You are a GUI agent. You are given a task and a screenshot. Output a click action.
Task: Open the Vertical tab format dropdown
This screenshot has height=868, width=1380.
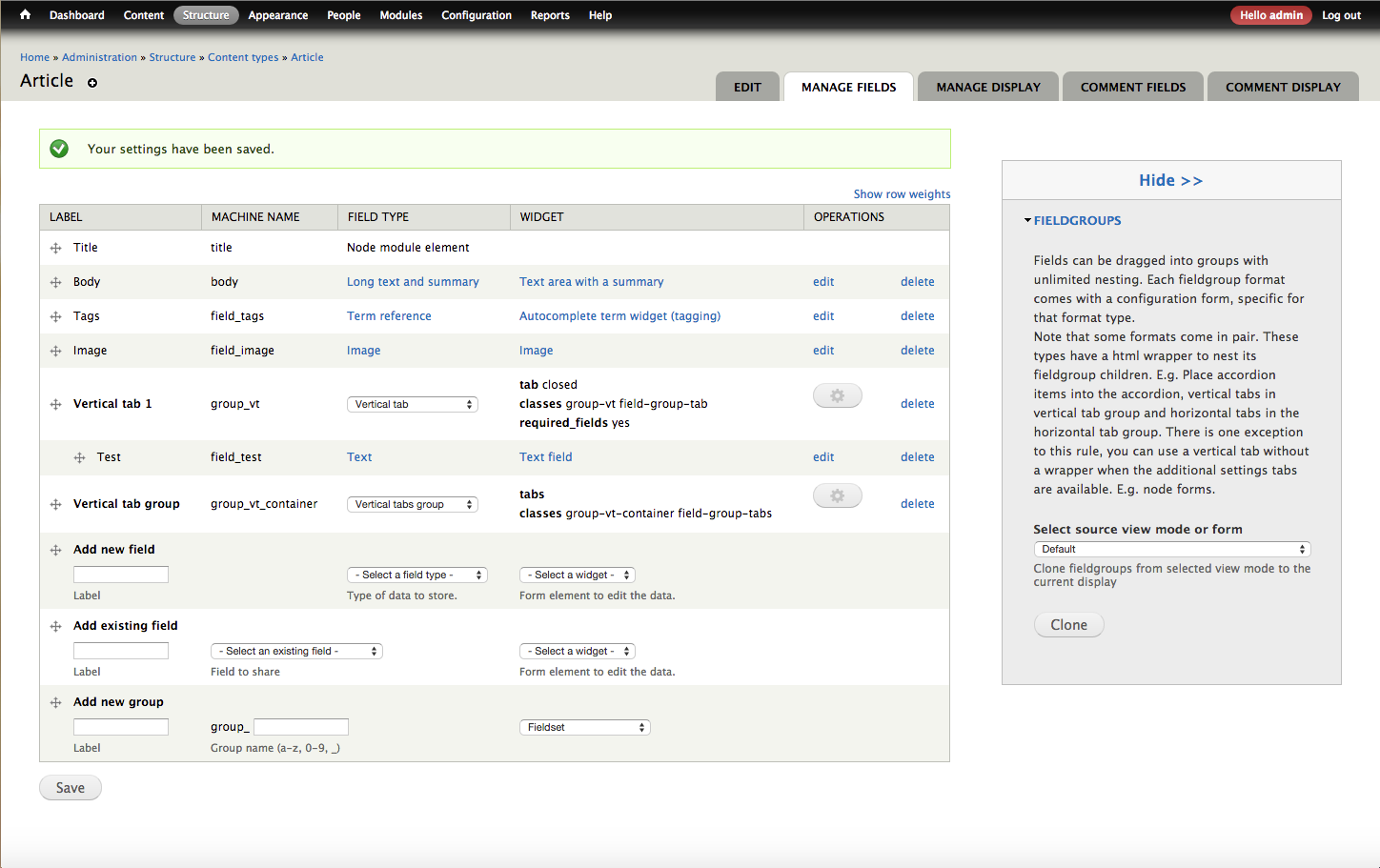tap(412, 404)
